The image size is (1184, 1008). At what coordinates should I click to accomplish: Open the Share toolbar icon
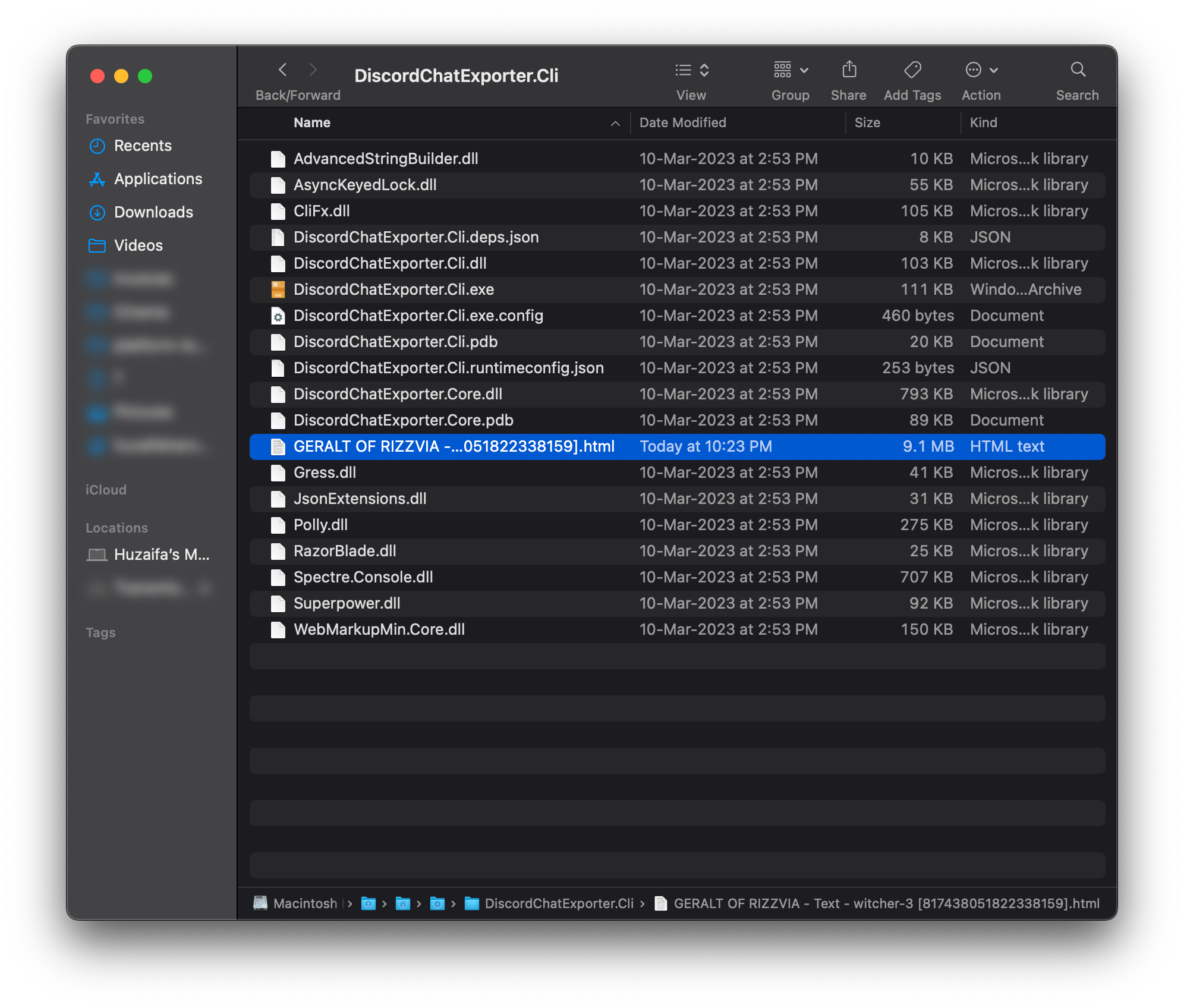849,70
